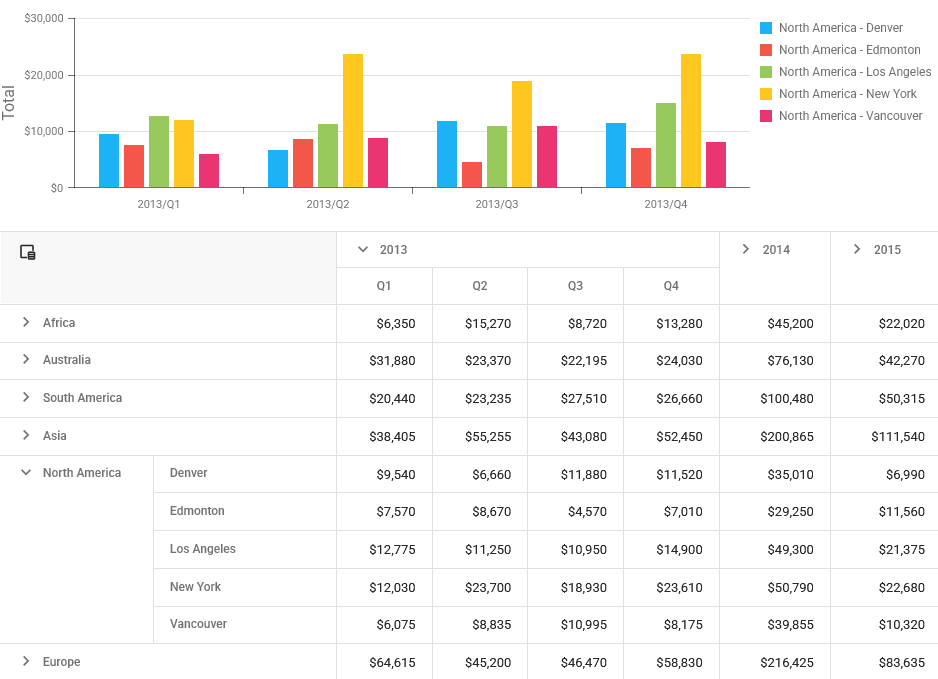Select the Q4 column header
Screen dimensions: 938x679
[671, 286]
